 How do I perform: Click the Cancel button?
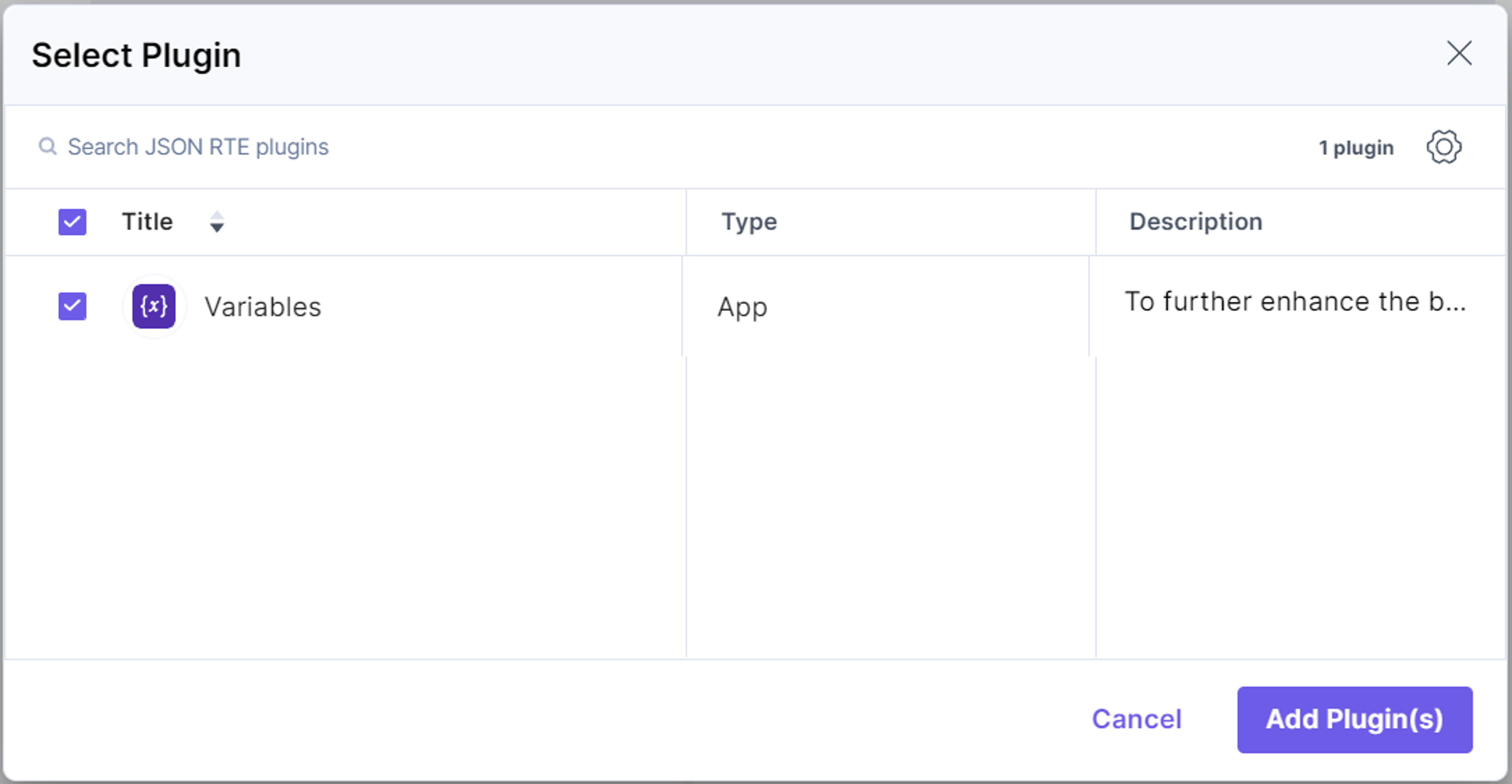pos(1136,719)
